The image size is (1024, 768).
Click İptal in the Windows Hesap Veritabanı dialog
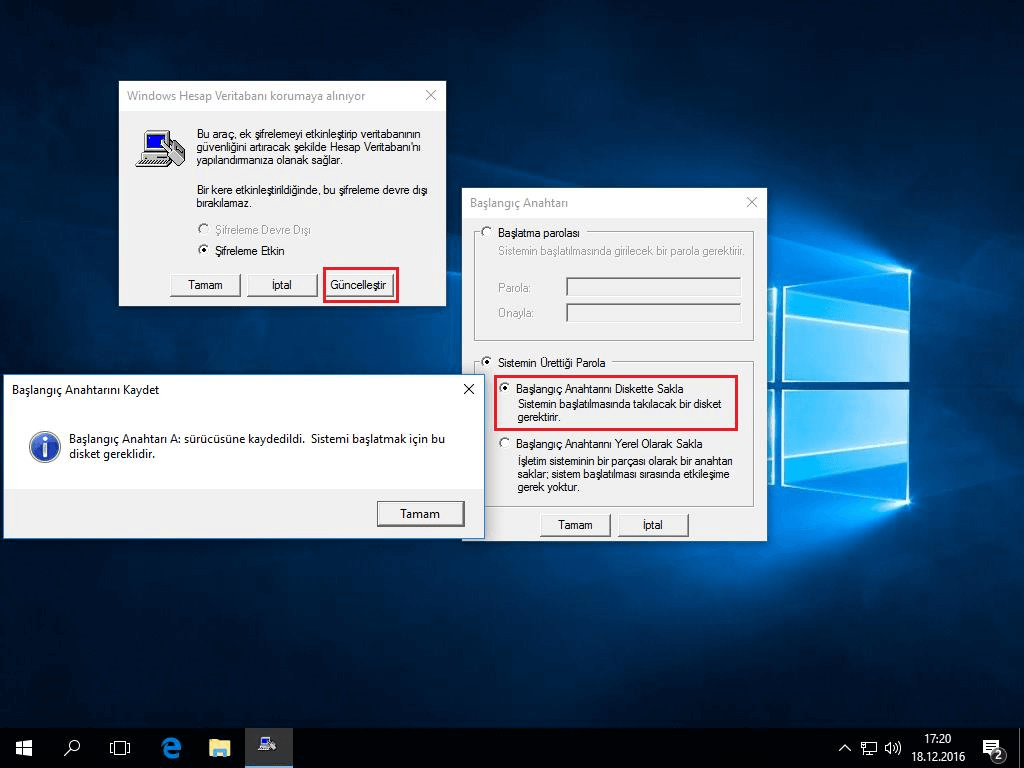coord(282,285)
